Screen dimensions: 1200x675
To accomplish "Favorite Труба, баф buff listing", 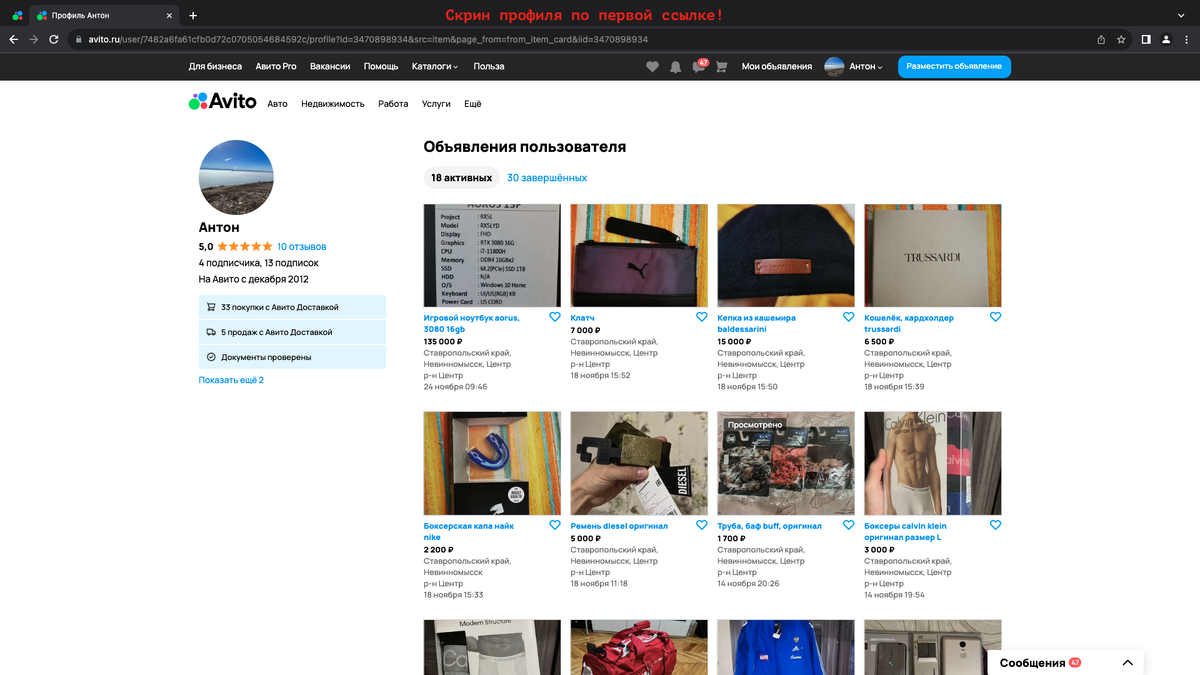I will pyautogui.click(x=849, y=525).
